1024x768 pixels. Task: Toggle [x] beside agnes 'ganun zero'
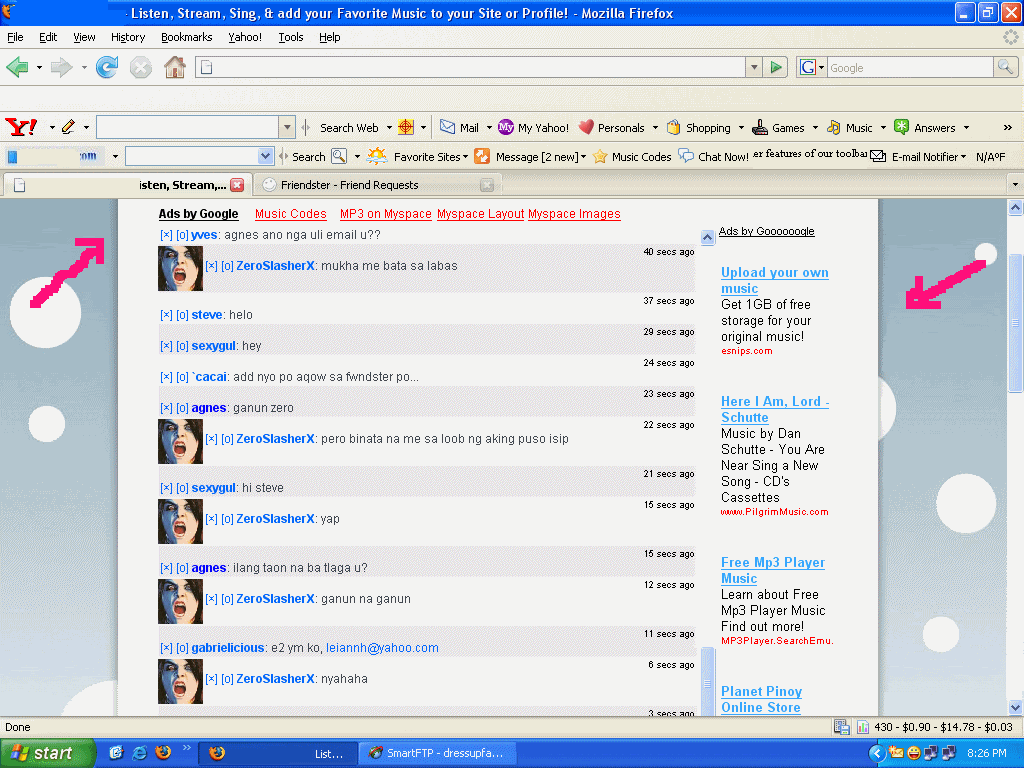click(x=166, y=408)
